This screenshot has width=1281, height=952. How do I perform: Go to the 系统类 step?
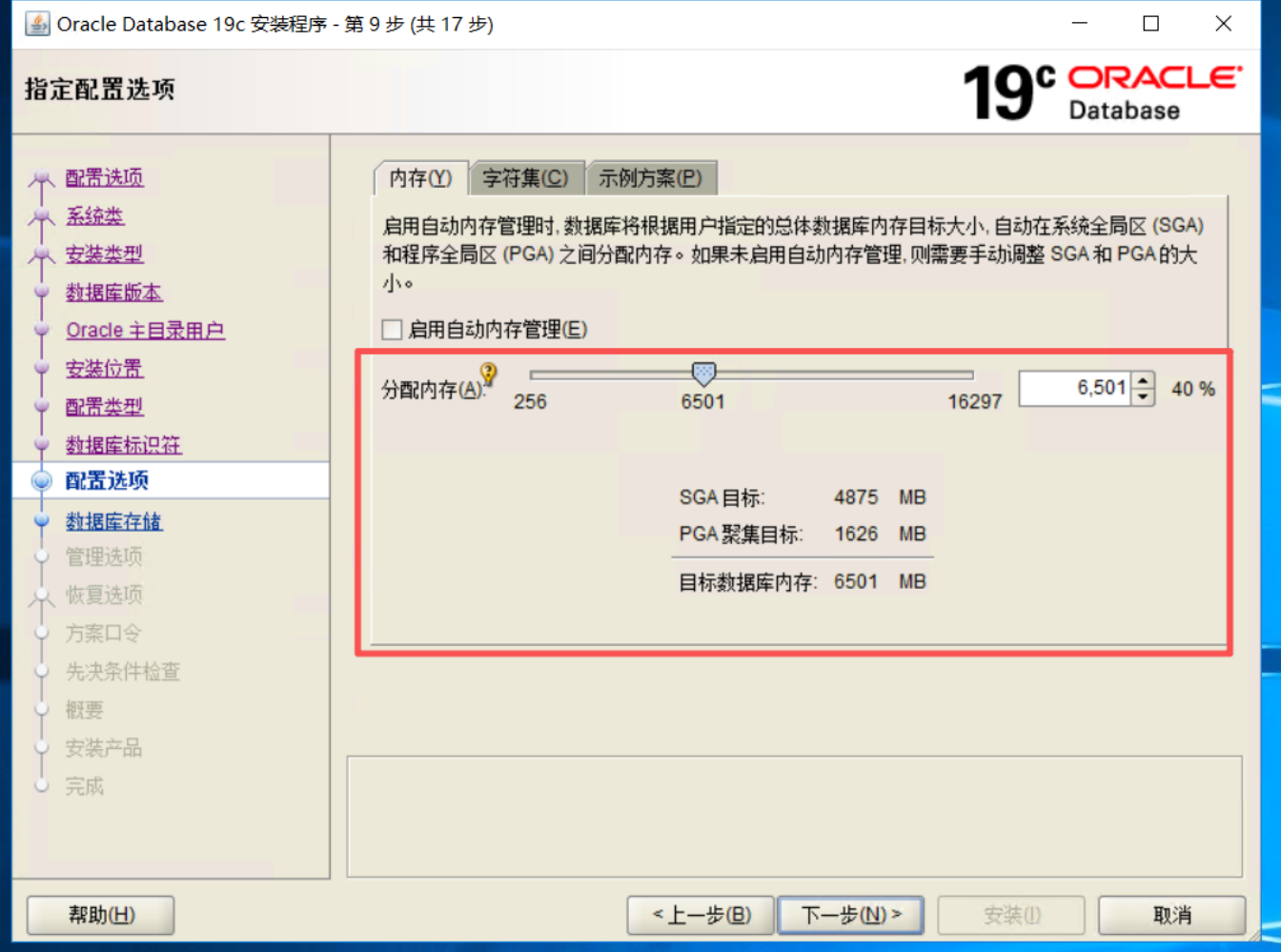click(x=95, y=216)
